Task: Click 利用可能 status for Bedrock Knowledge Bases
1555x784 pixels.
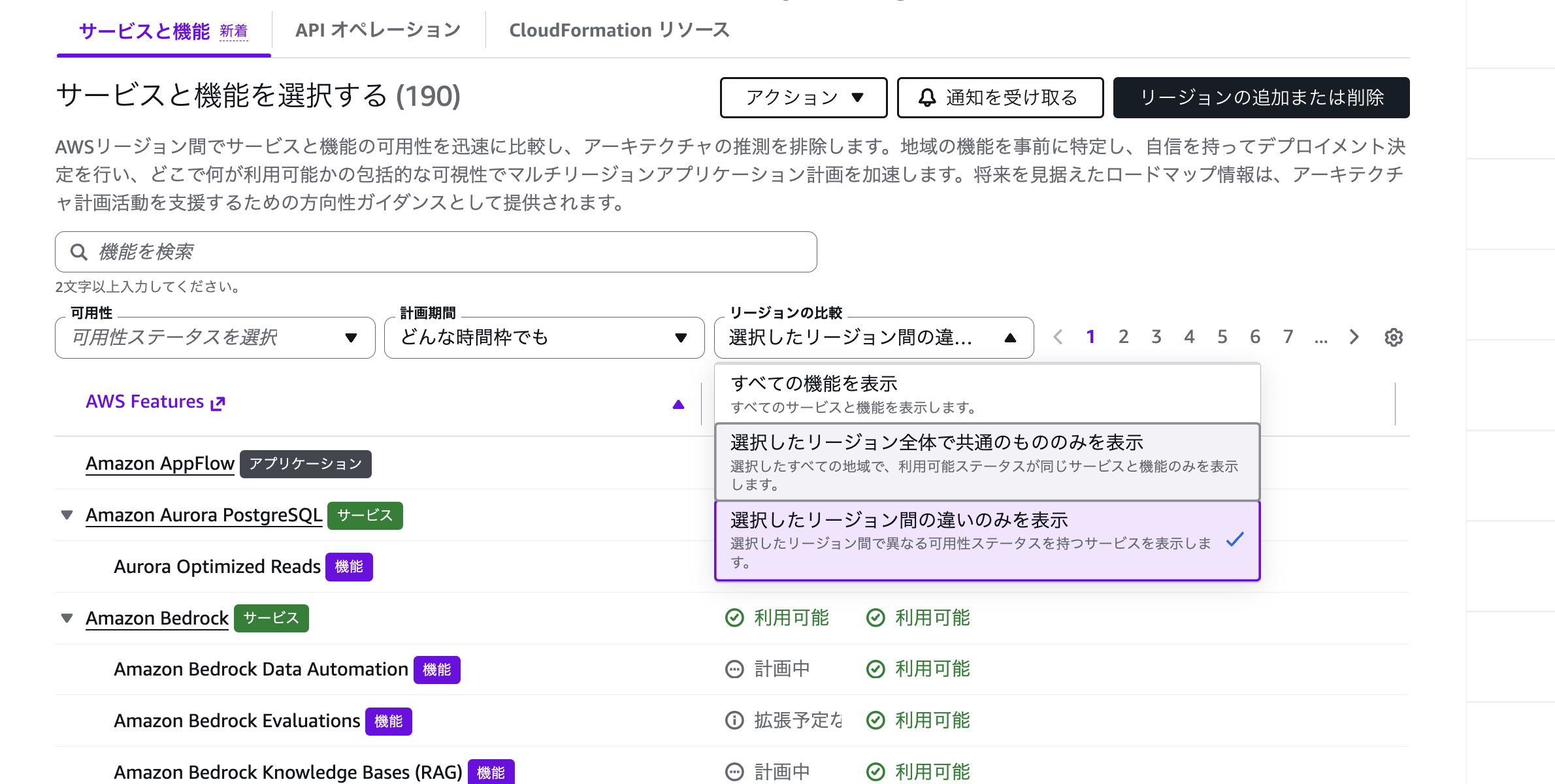Action: pos(918,772)
